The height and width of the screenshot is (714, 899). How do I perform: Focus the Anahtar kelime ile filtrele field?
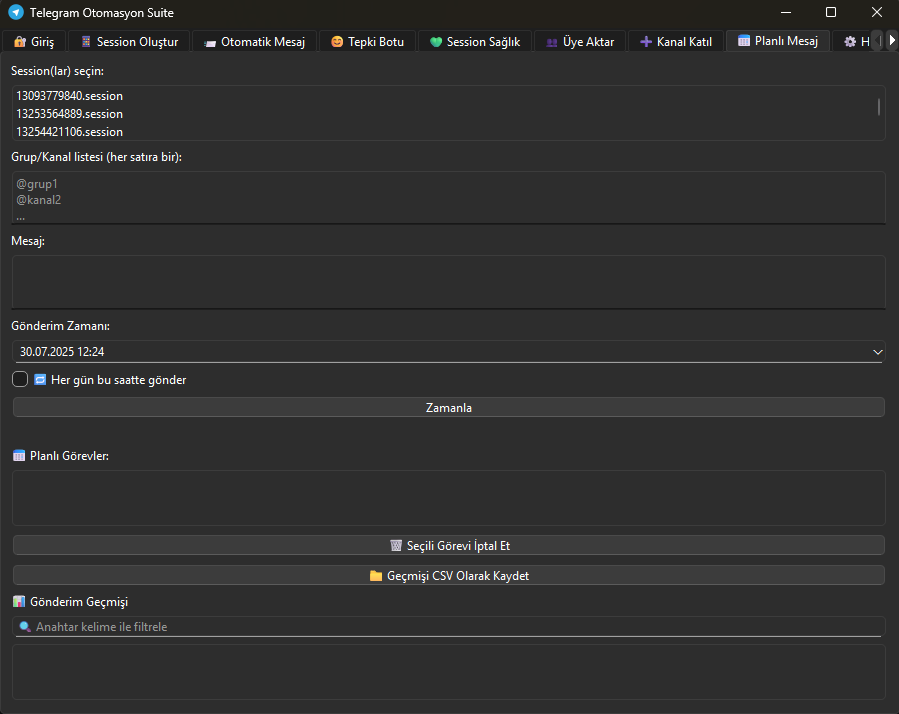point(448,626)
